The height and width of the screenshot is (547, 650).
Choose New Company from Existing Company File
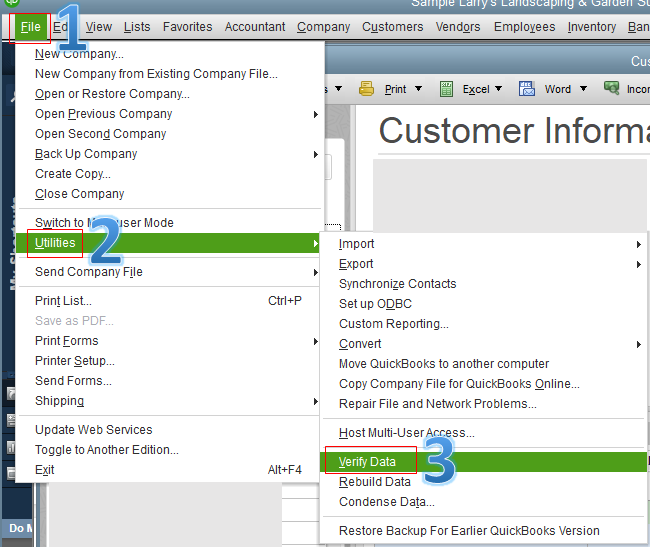coord(170,74)
